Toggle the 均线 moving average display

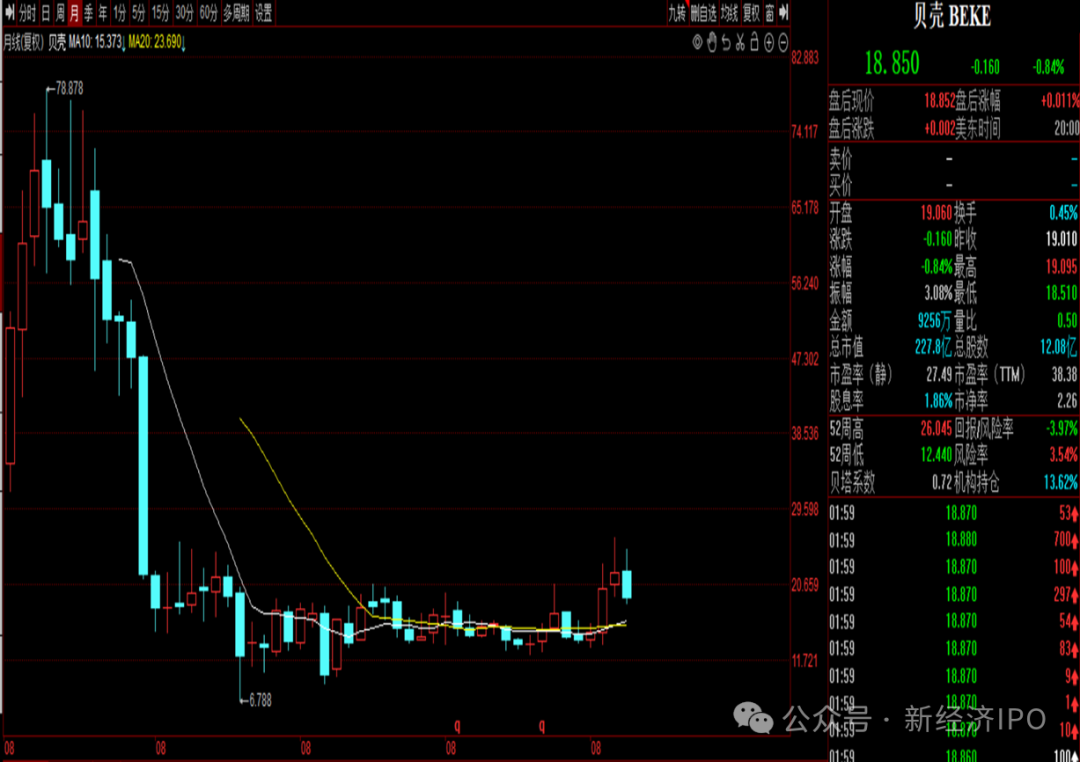728,13
